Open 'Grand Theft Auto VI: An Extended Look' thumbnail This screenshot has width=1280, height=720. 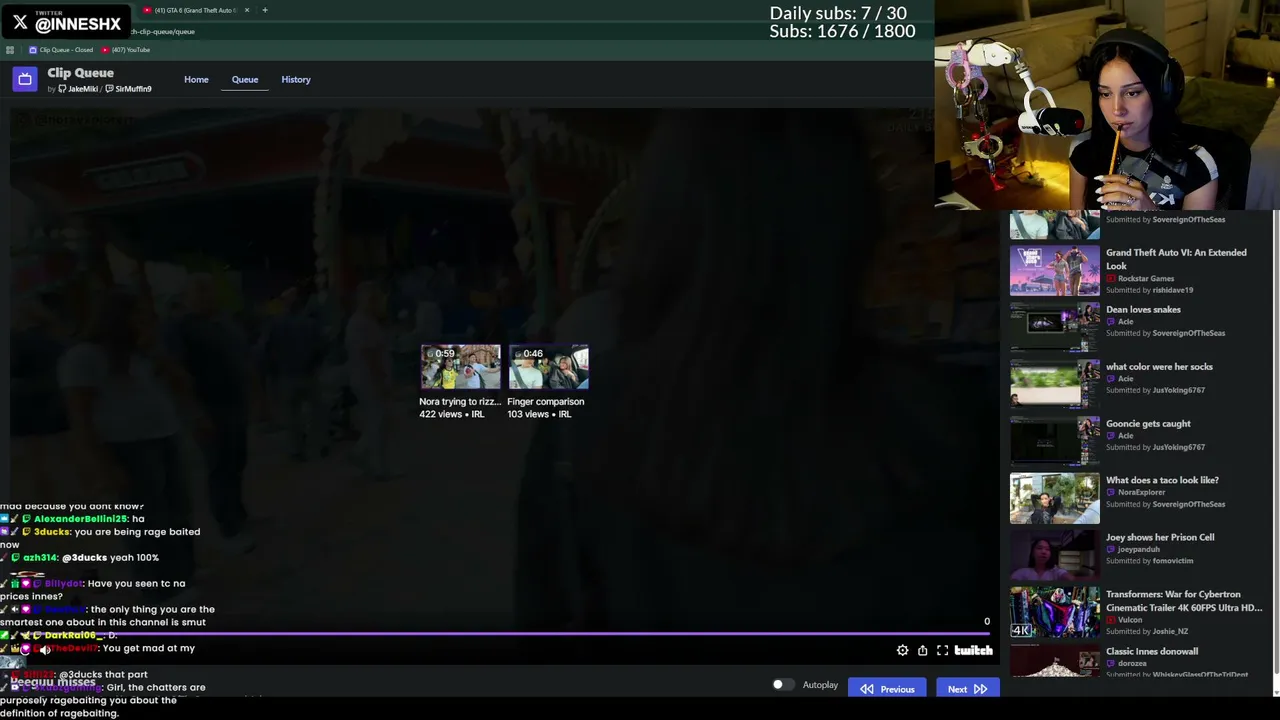point(1054,271)
